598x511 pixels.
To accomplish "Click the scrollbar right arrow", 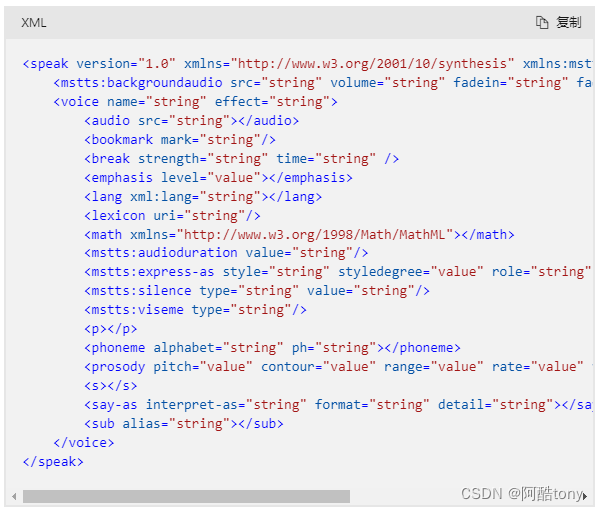I will (585, 497).
